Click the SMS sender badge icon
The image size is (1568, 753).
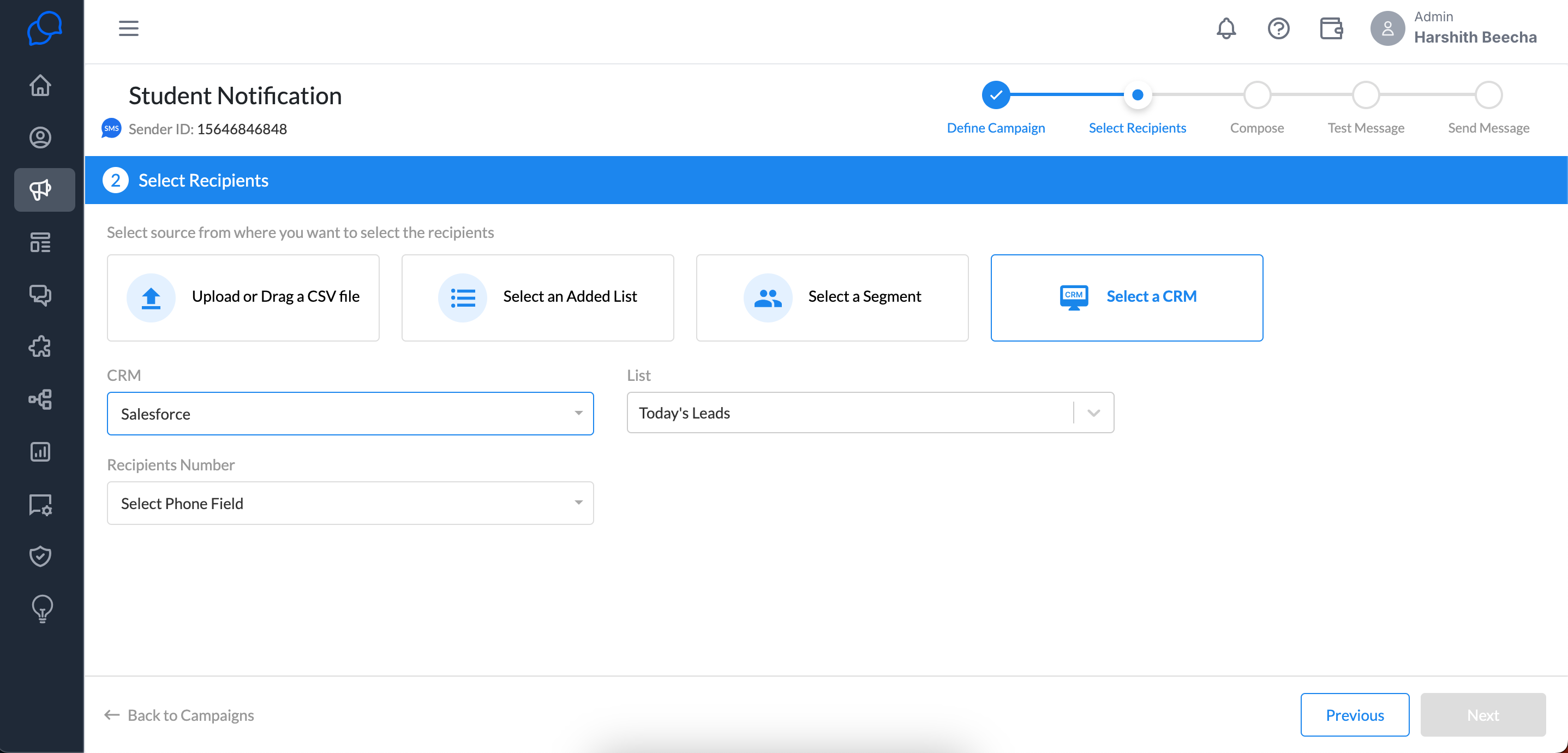coord(111,128)
